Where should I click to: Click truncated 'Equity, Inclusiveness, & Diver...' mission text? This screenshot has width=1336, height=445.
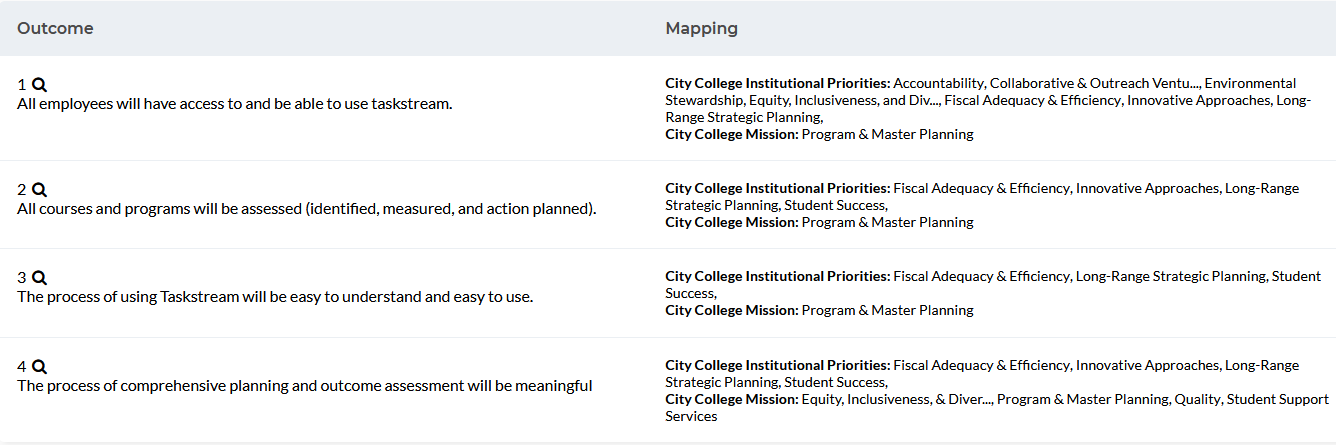click(x=897, y=399)
